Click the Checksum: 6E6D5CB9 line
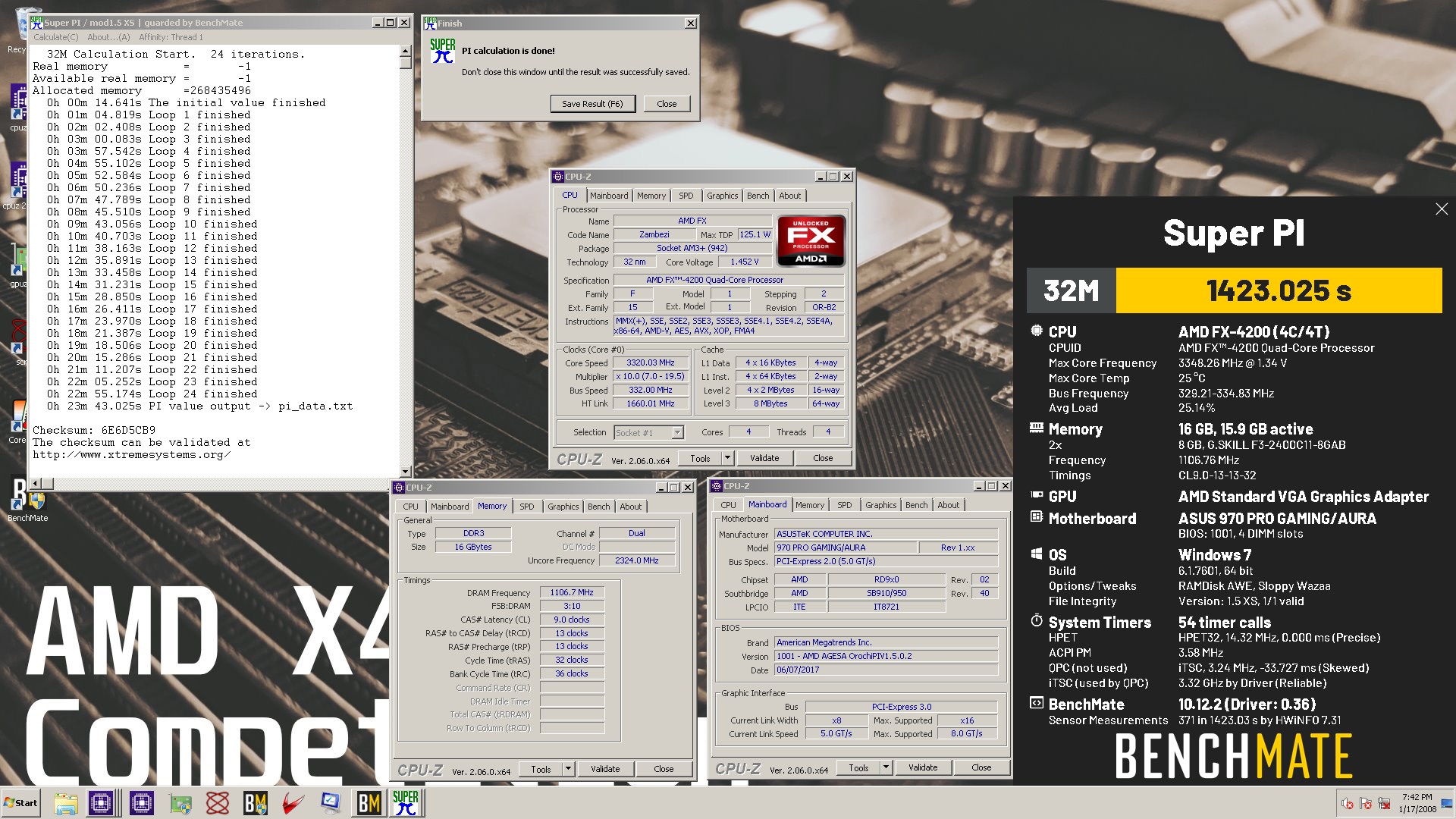The height and width of the screenshot is (819, 1456). (94, 430)
